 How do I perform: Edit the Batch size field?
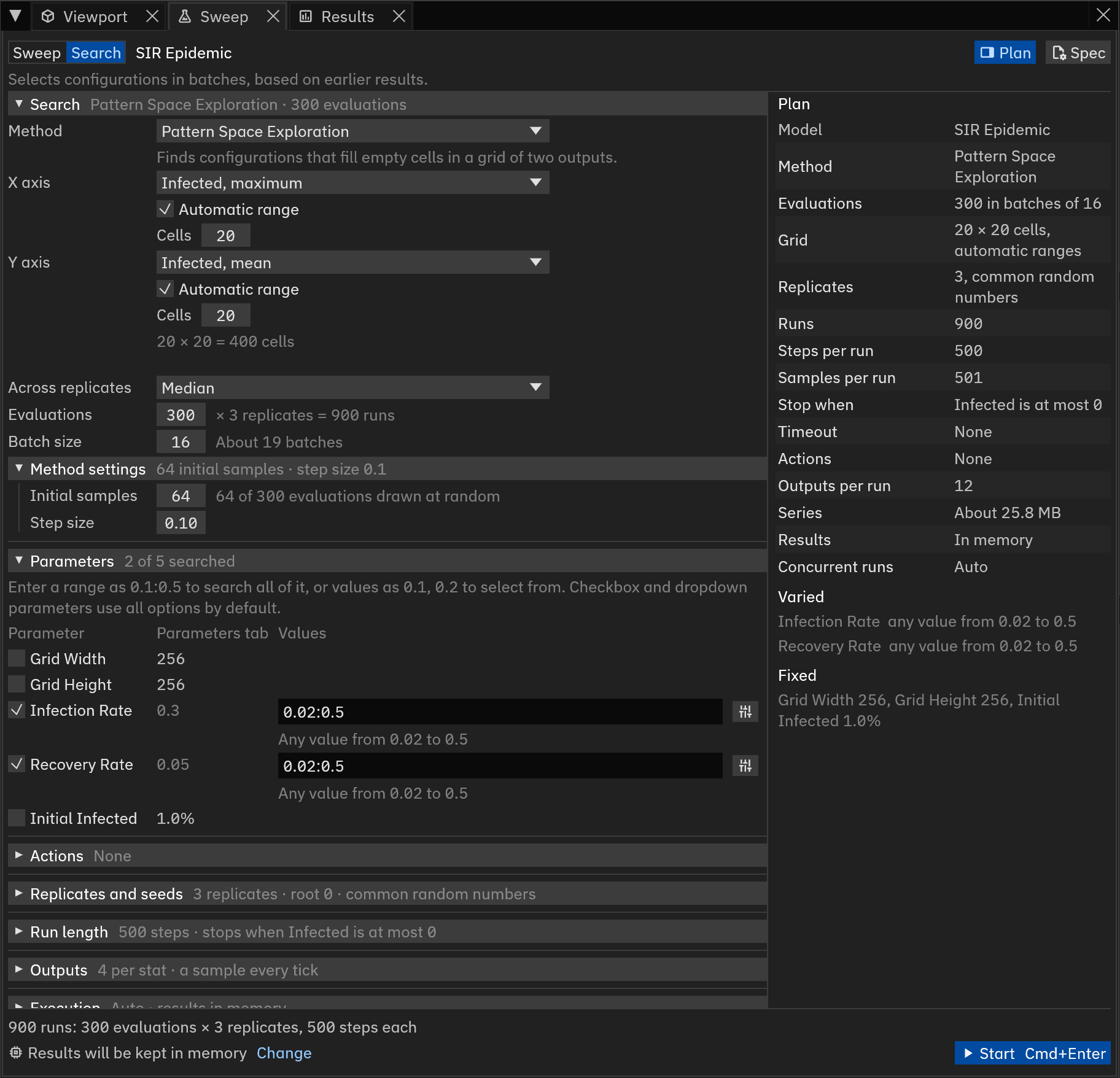[x=181, y=442]
